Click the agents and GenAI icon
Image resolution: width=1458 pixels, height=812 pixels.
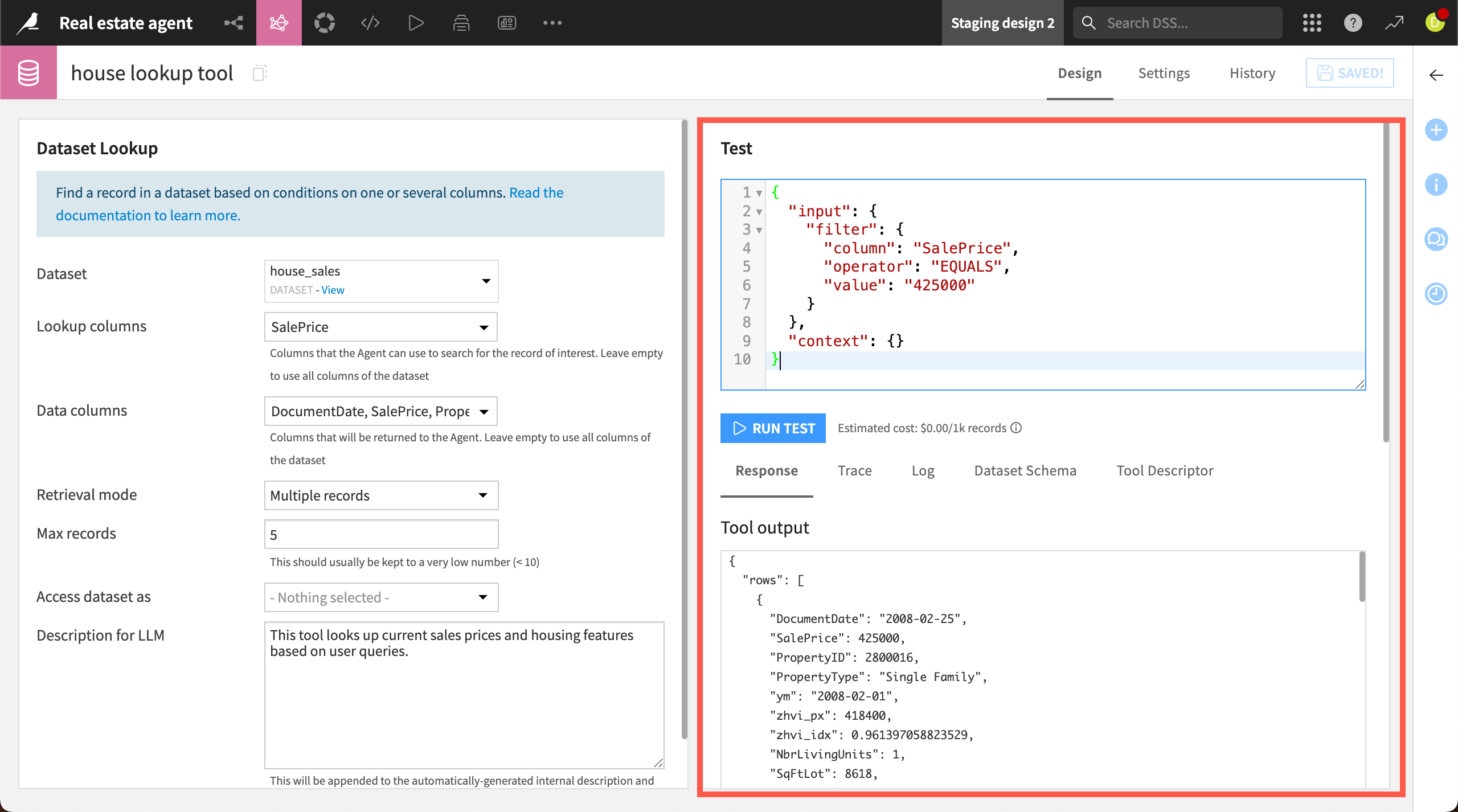click(279, 23)
